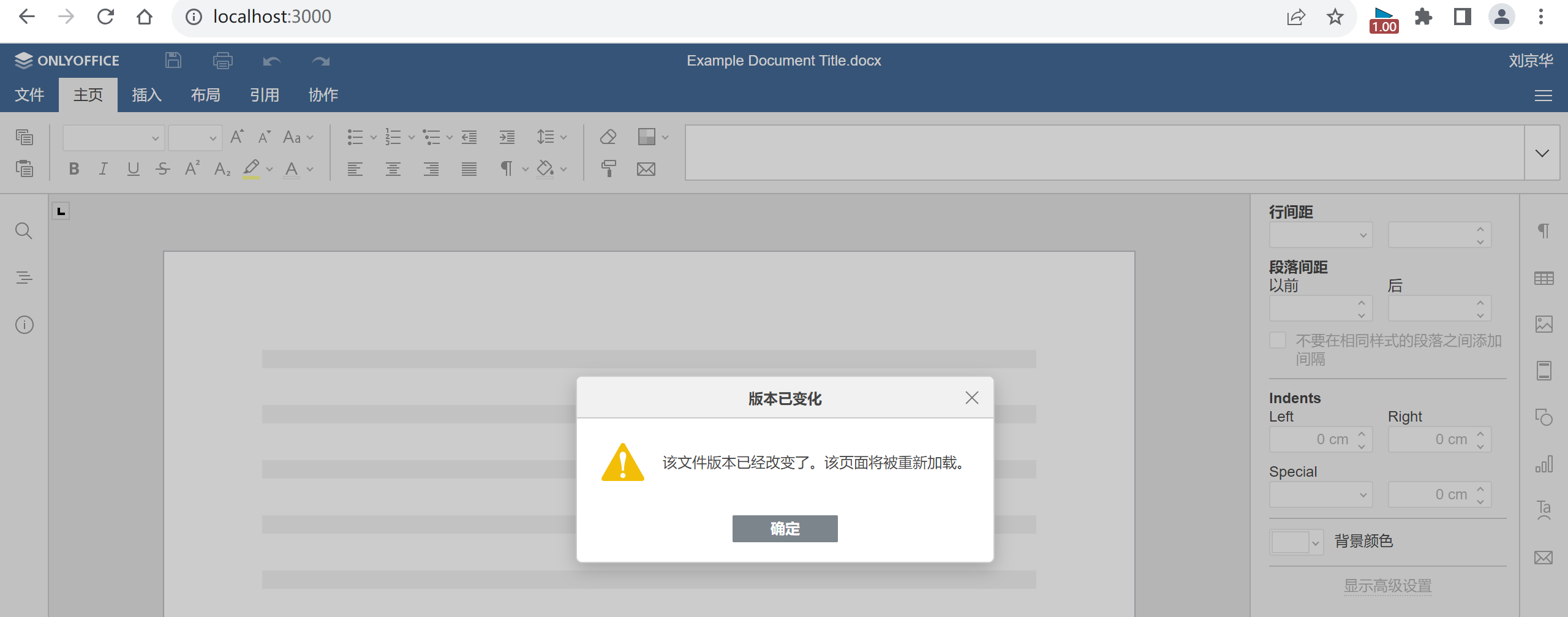1568x617 pixels.
Task: Center align text
Action: [393, 168]
